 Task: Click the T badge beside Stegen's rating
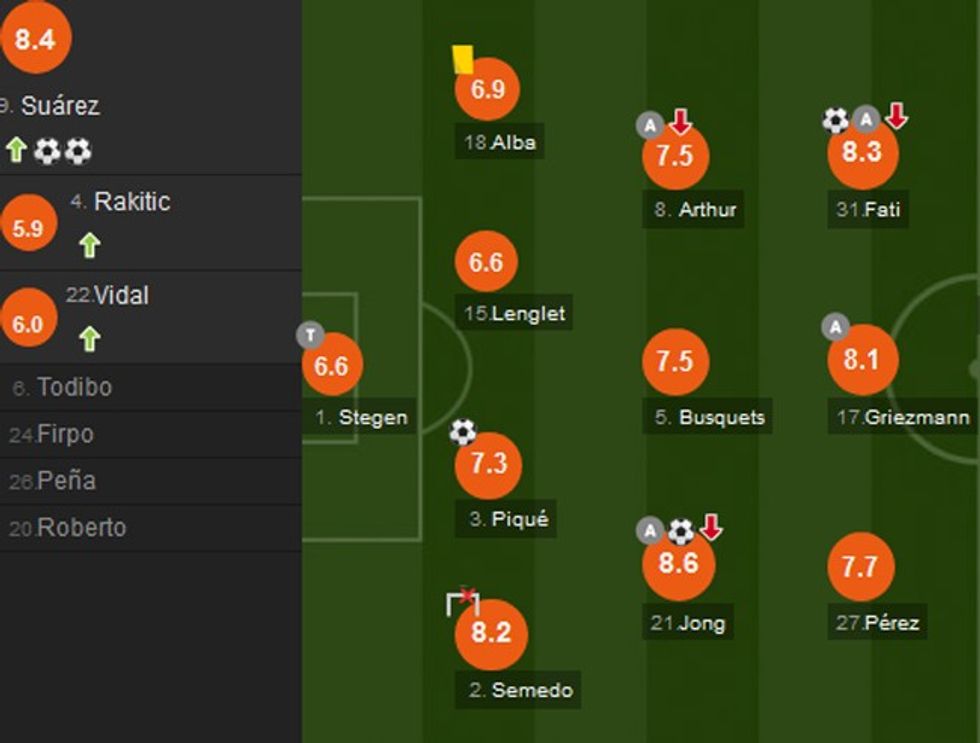click(x=310, y=336)
